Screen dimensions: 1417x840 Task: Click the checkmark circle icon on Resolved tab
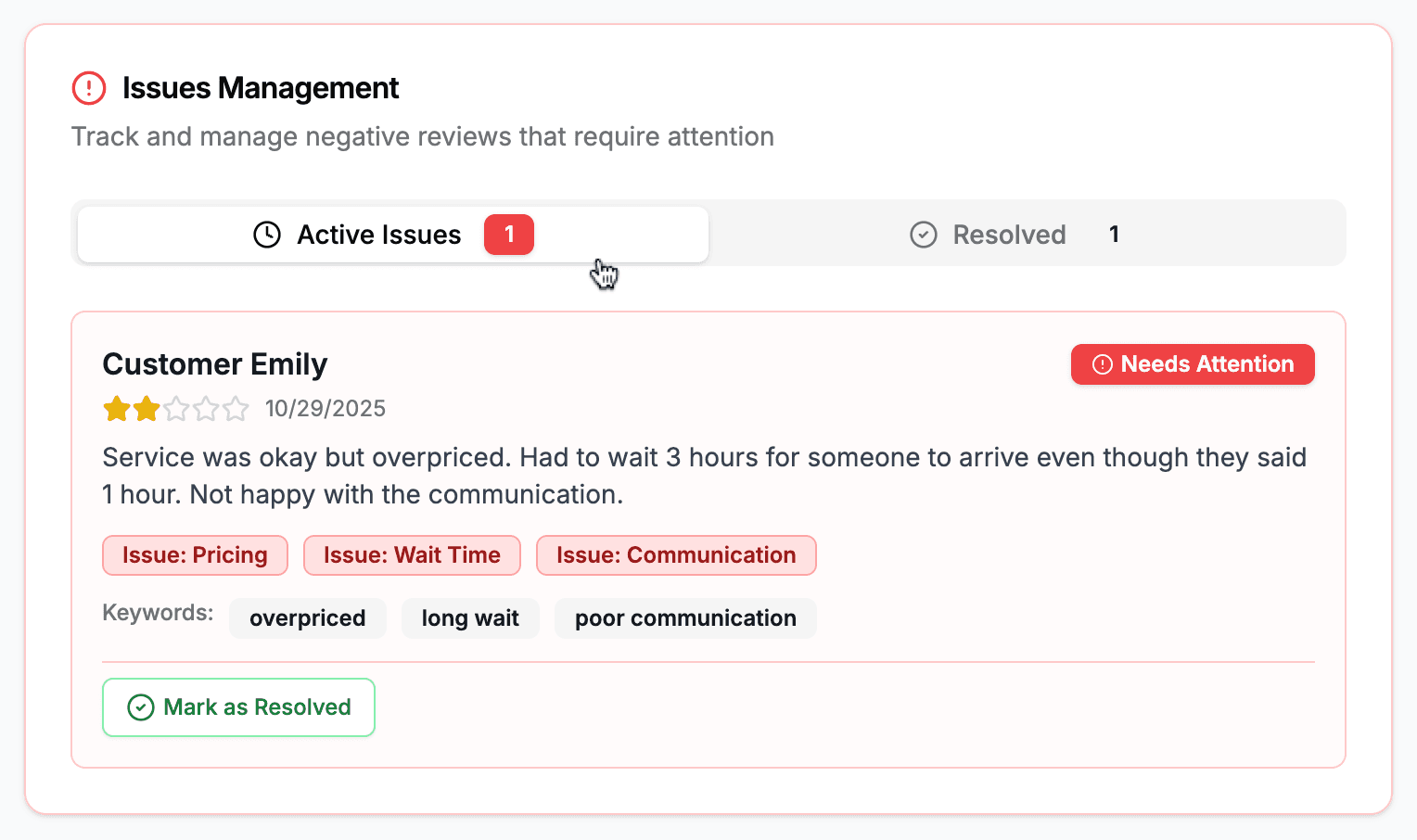pos(923,235)
